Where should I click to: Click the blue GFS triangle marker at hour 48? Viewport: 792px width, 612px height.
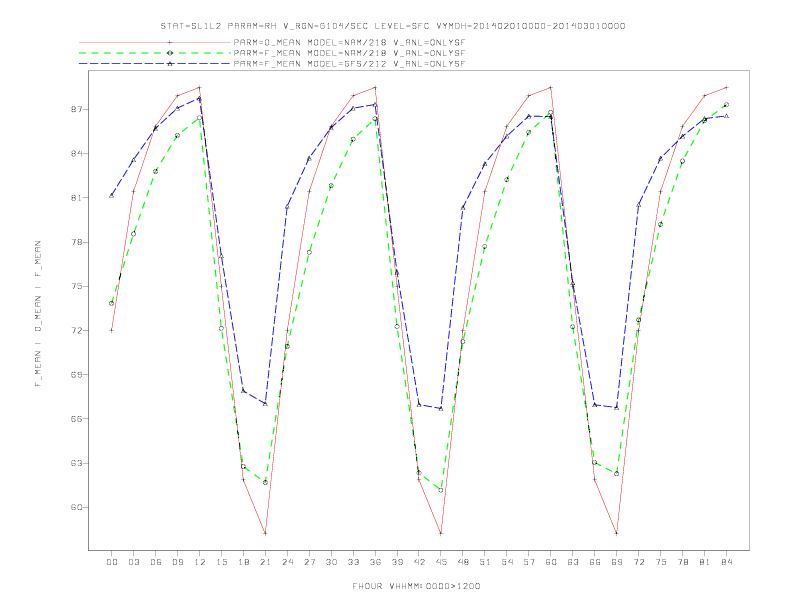pyautogui.click(x=463, y=208)
